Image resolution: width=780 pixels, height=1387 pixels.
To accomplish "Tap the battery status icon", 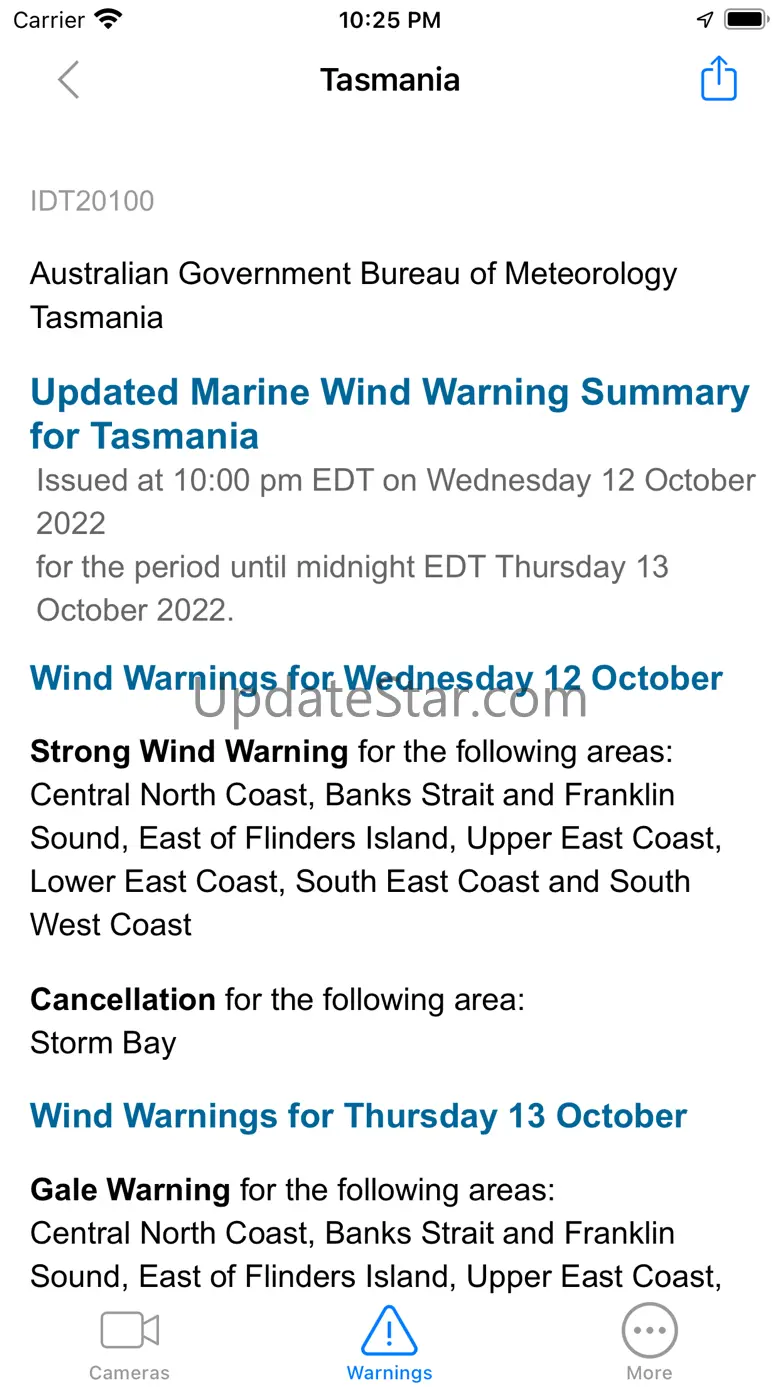I will click(745, 19).
